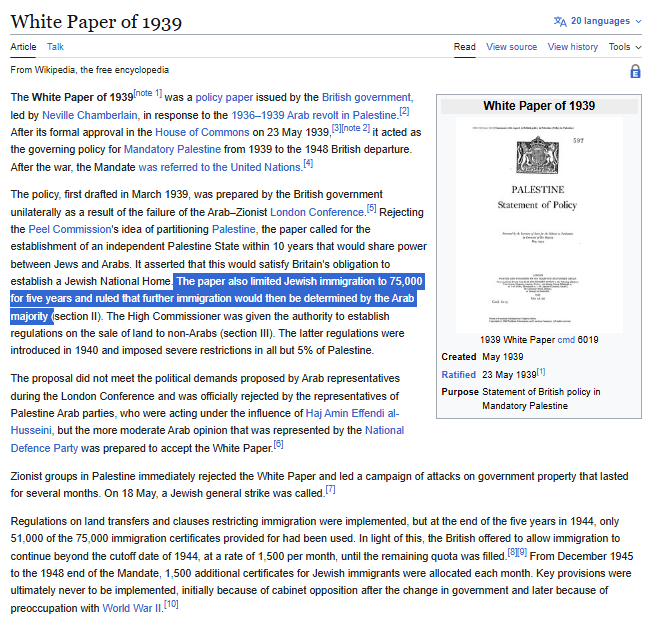Click the infobox title 'White Paper of 1939'
The width and height of the screenshot is (649, 621).
coord(539,106)
